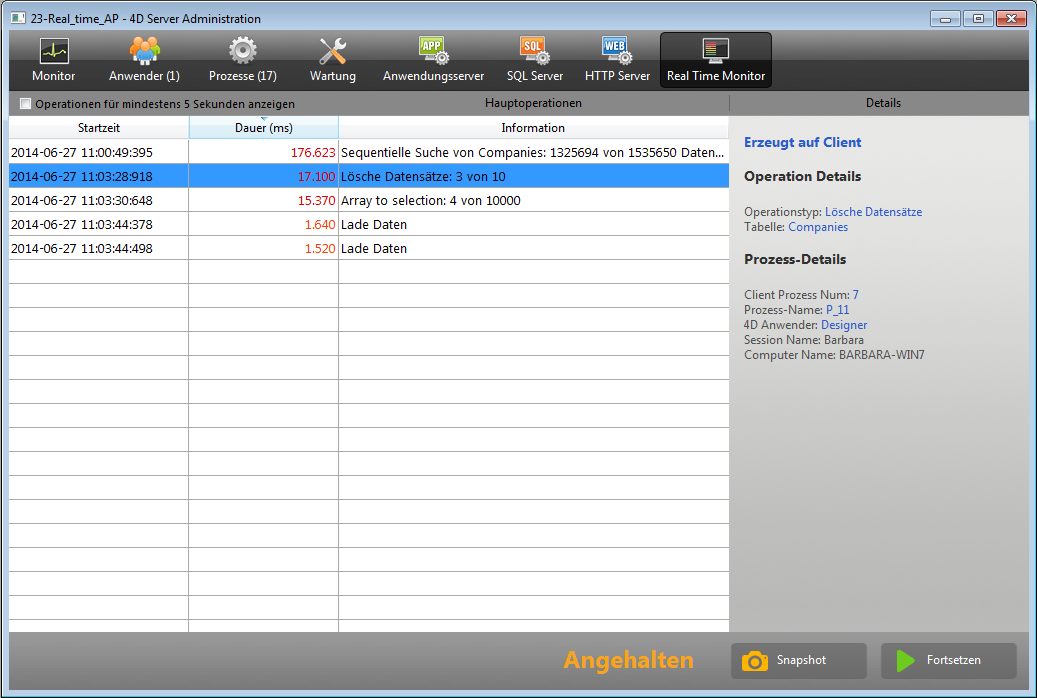Open the Monitor page icon

[x=53, y=52]
